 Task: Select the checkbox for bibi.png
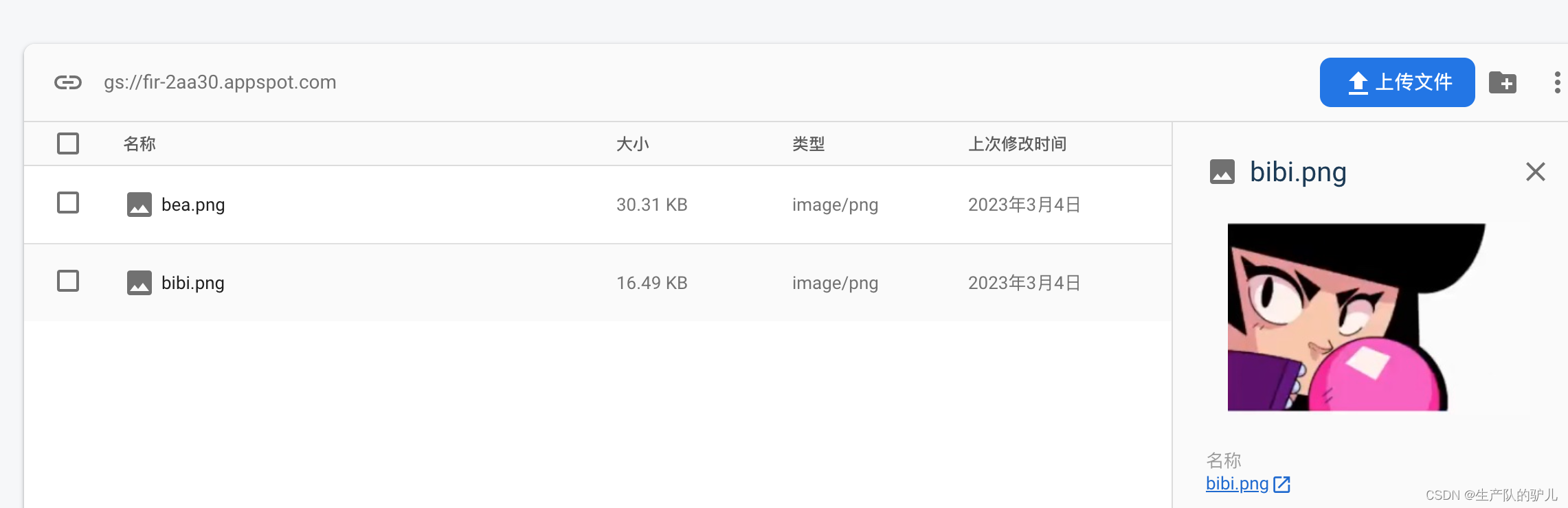(x=67, y=281)
